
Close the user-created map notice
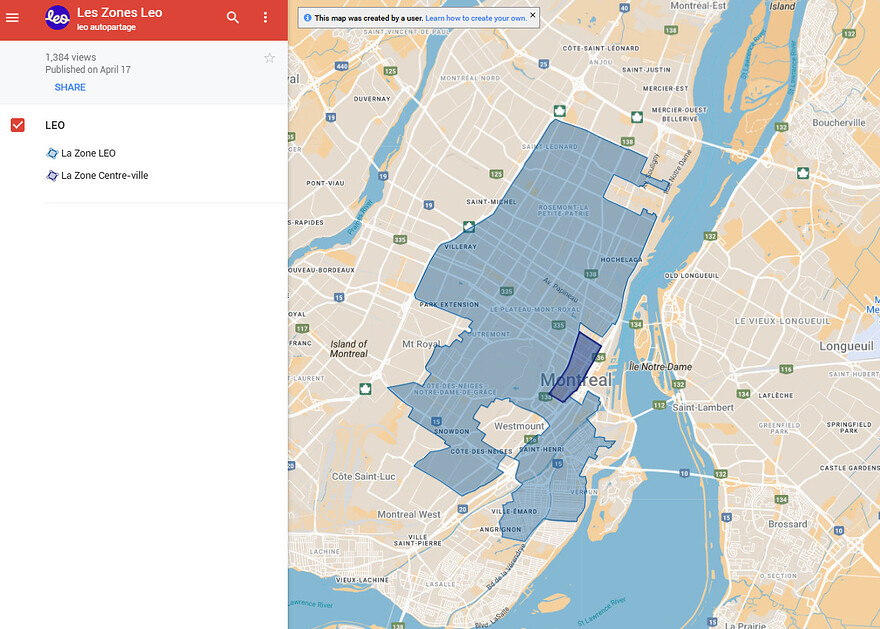(x=533, y=16)
